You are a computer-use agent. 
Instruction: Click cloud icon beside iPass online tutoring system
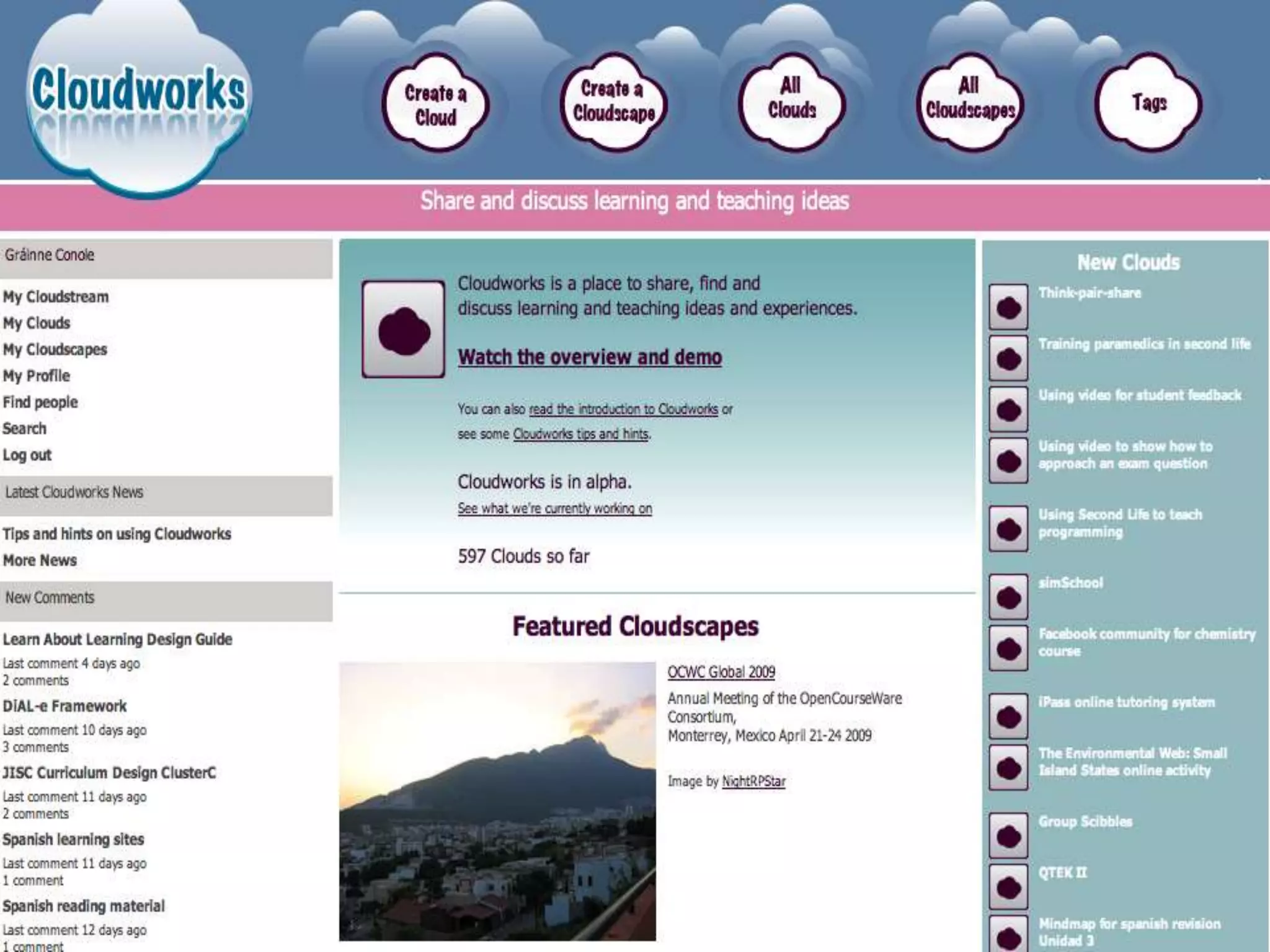tap(1008, 716)
